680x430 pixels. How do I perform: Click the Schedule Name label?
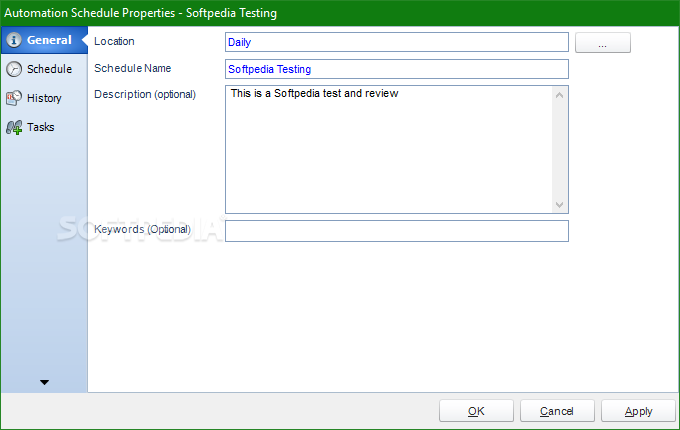click(x=133, y=68)
